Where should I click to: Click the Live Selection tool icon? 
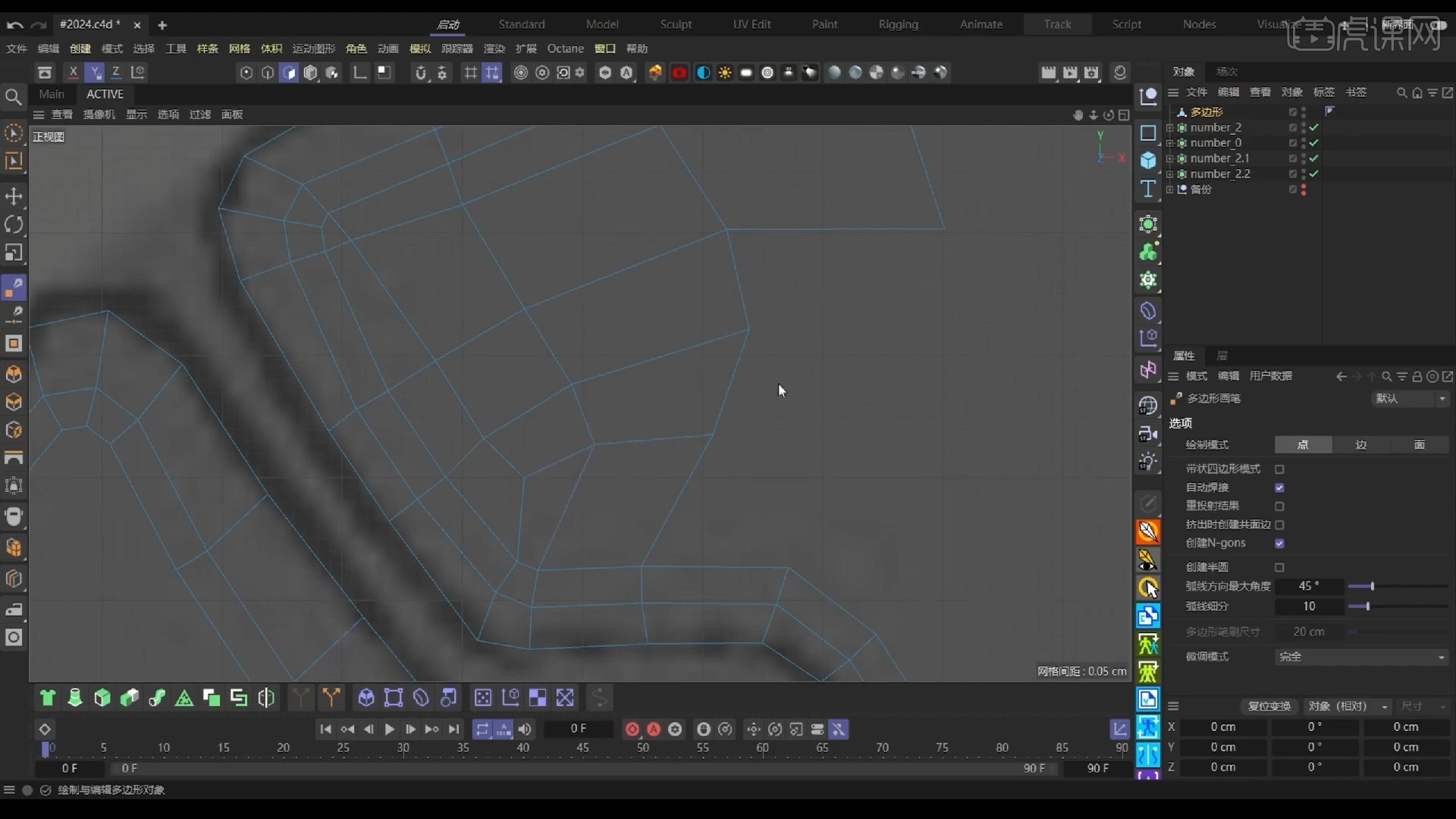point(14,133)
